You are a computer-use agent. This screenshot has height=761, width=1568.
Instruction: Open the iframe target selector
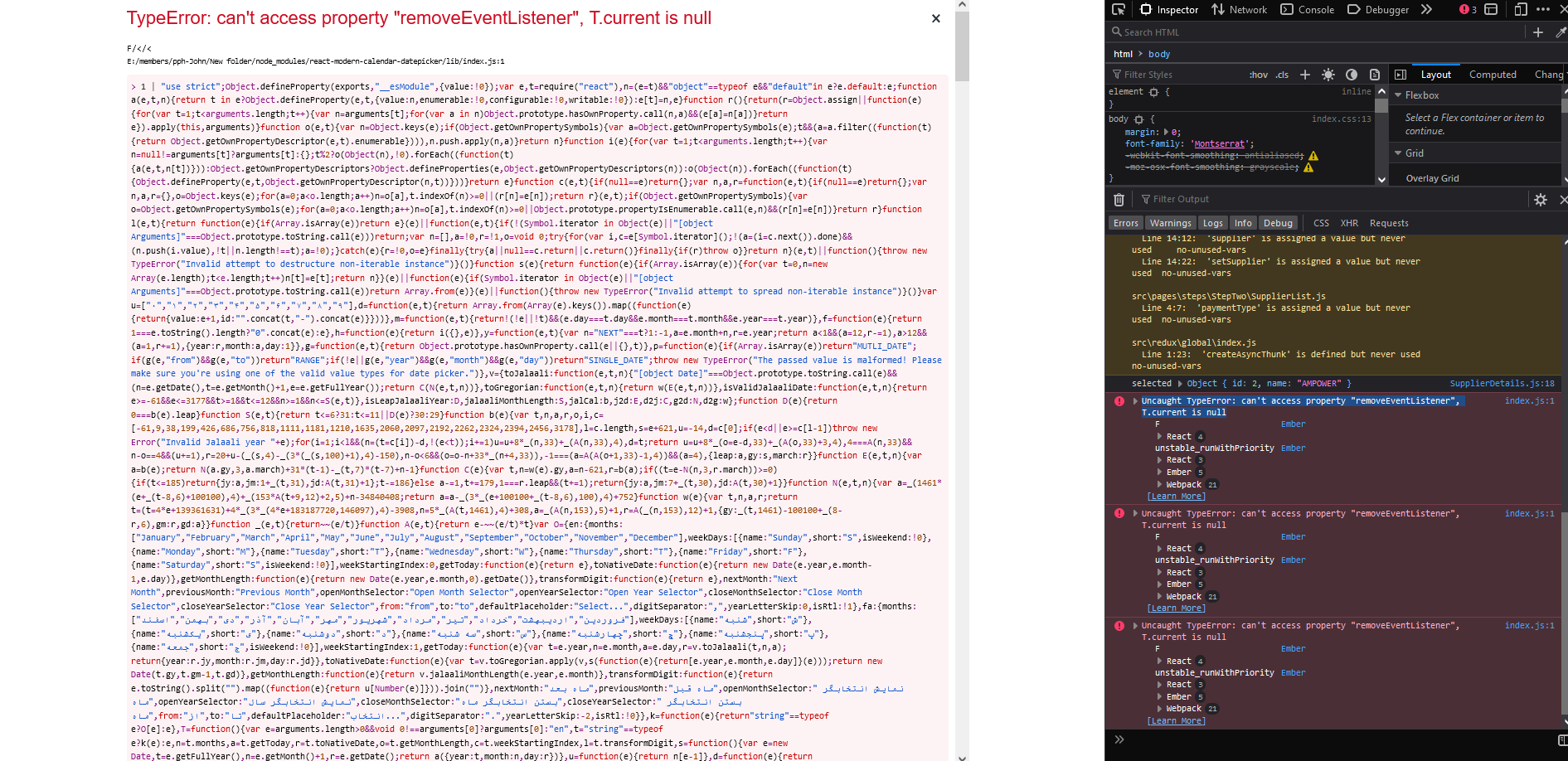pos(1491,9)
